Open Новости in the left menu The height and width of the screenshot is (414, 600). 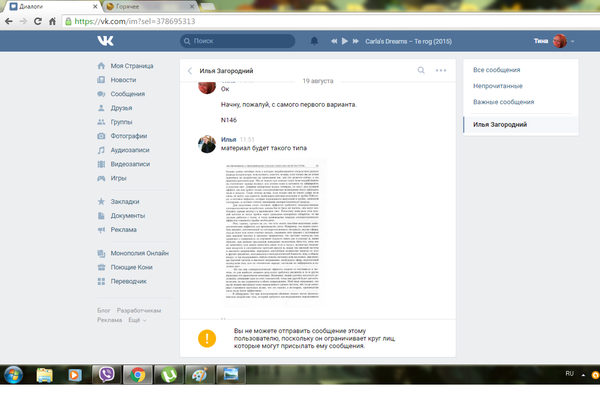click(x=123, y=80)
